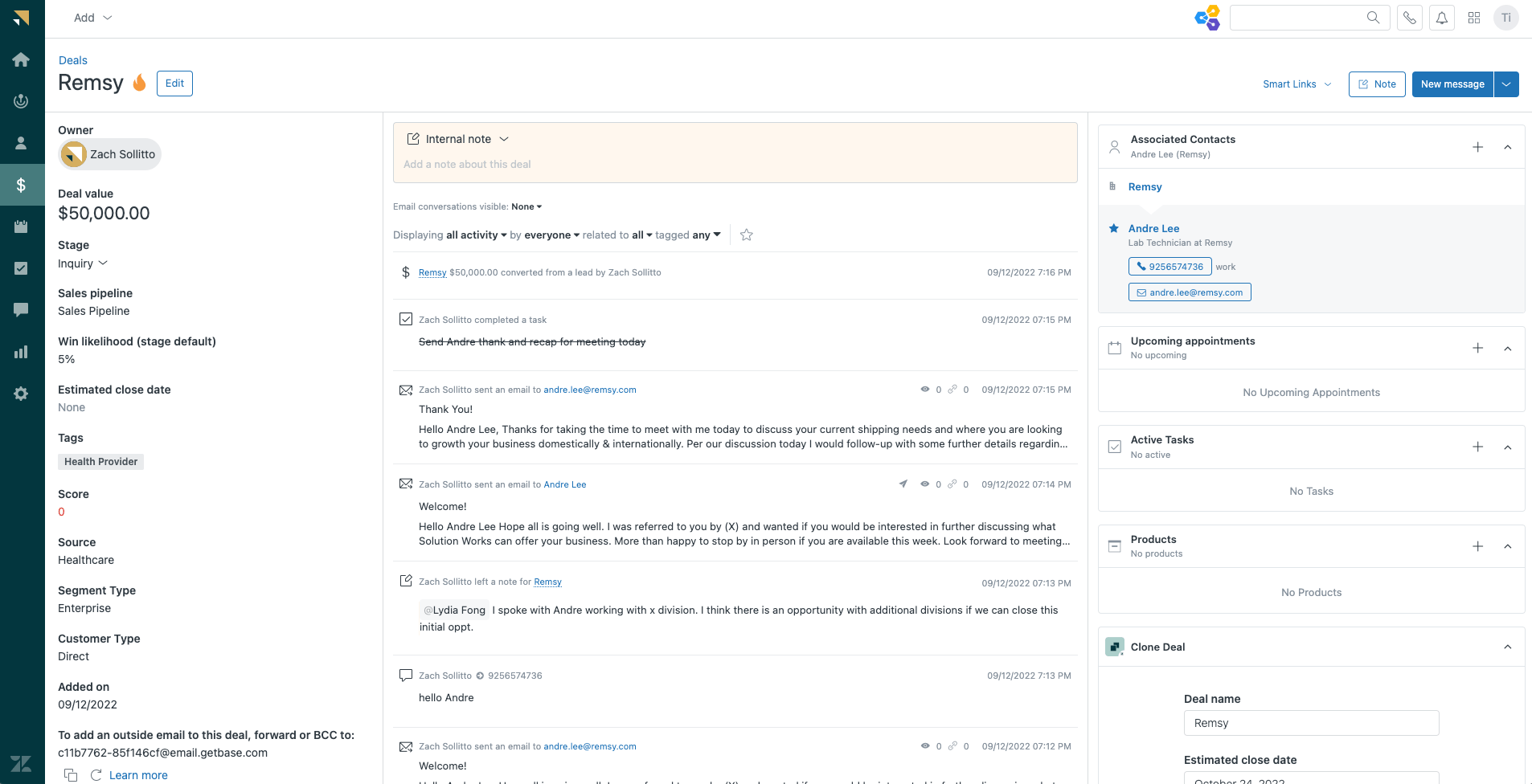
Task: Change the deal Stage Inquiry dropdown
Action: pos(83,263)
